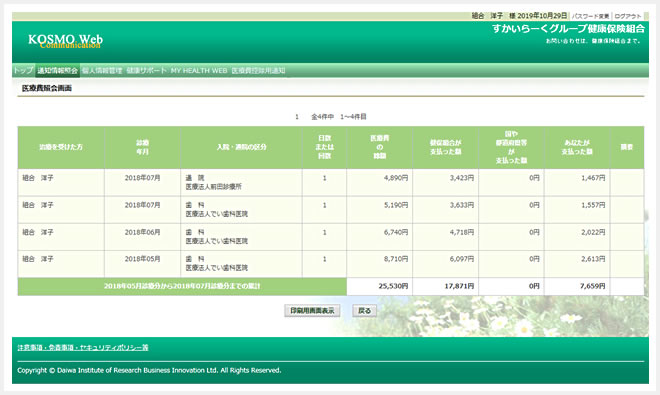Image resolution: width=660 pixels, height=395 pixels.
Task: Click the KOSMO Web Communication logo
Action: point(65,41)
